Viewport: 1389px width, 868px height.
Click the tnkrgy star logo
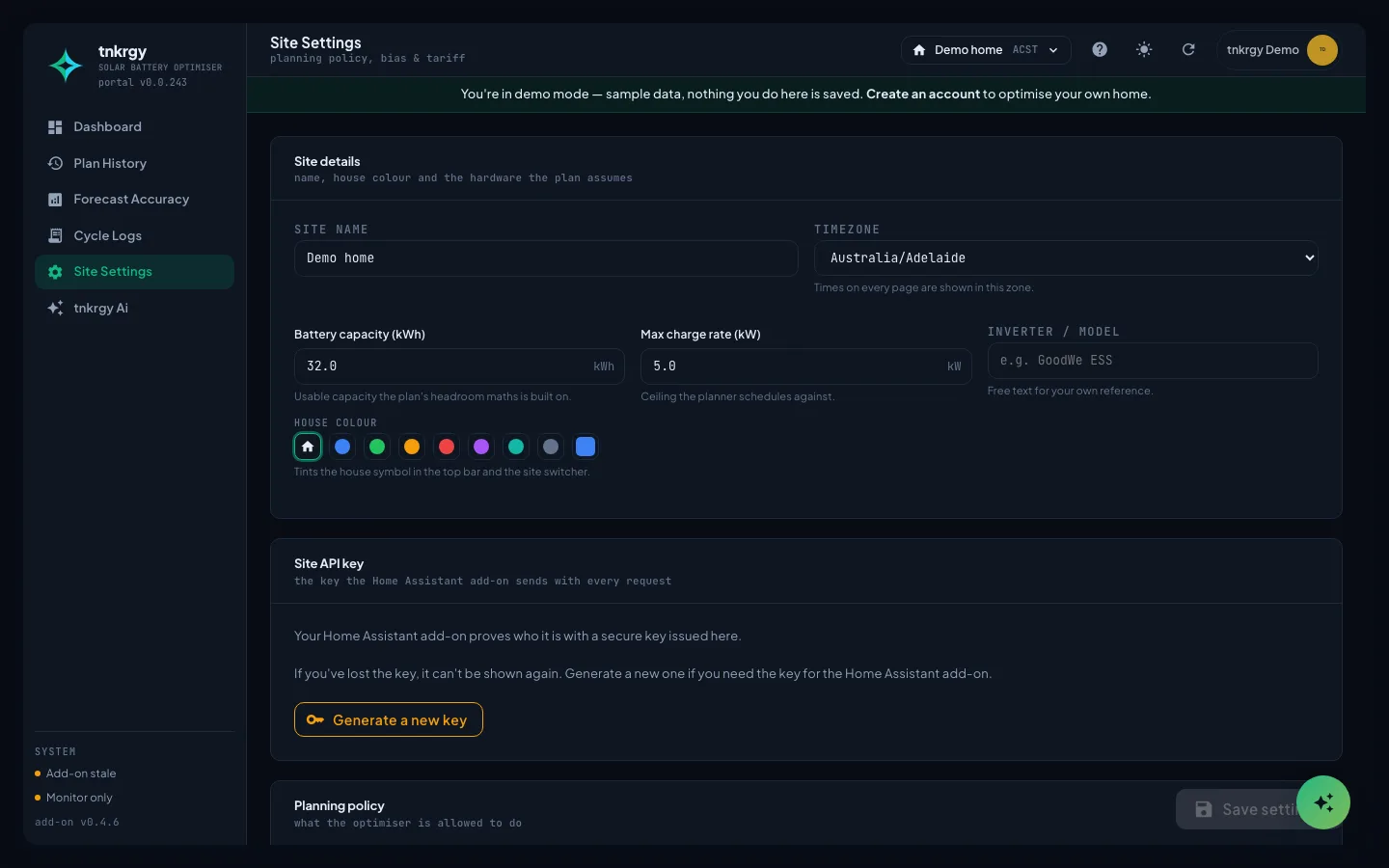tap(66, 66)
